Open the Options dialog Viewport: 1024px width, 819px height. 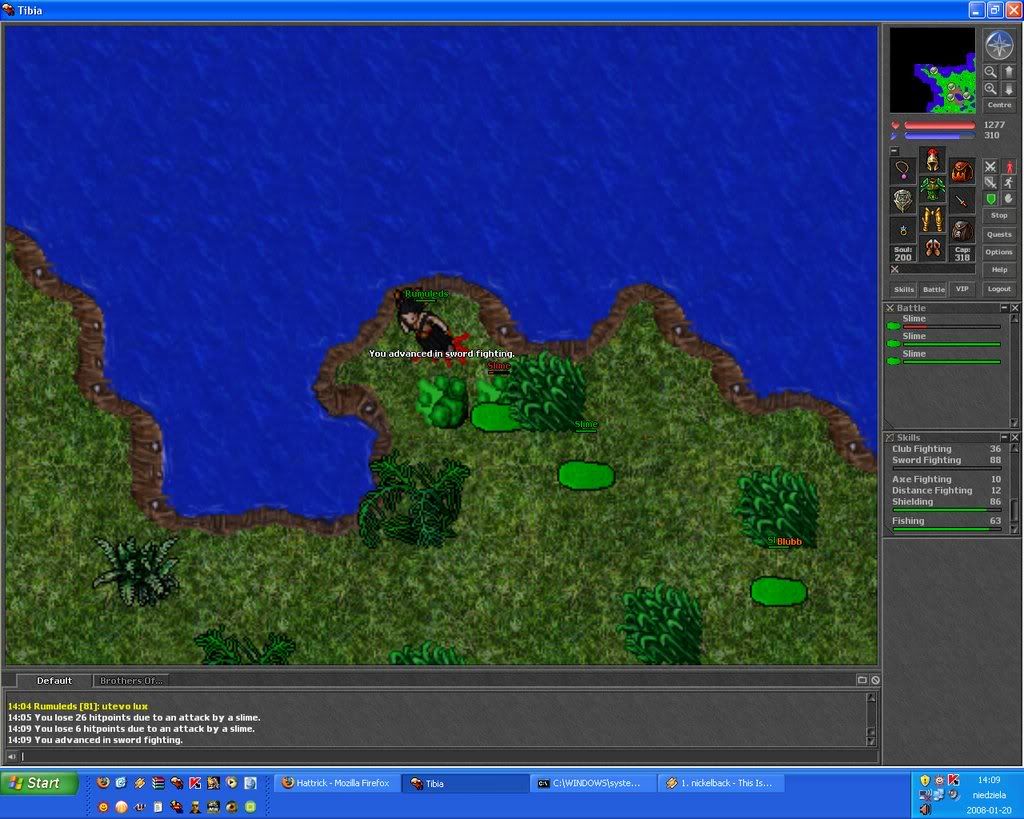tap(999, 252)
